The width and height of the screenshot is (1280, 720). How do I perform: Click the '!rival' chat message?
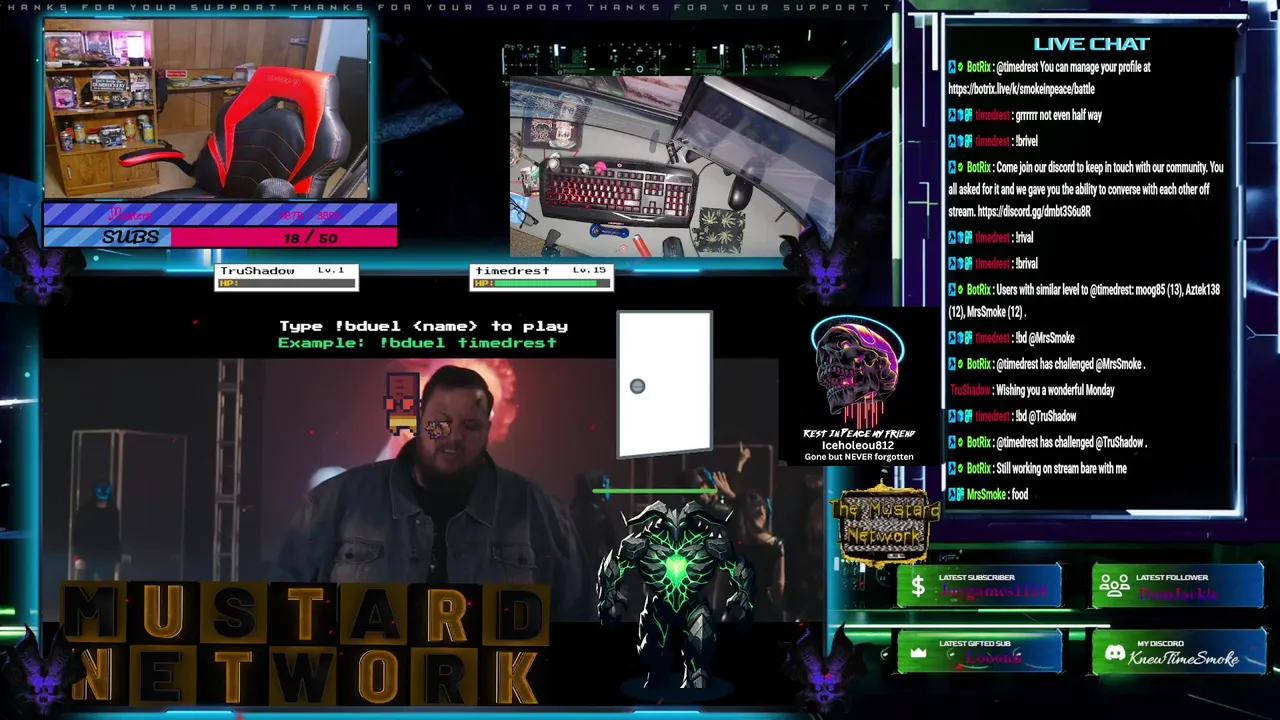tap(1024, 238)
